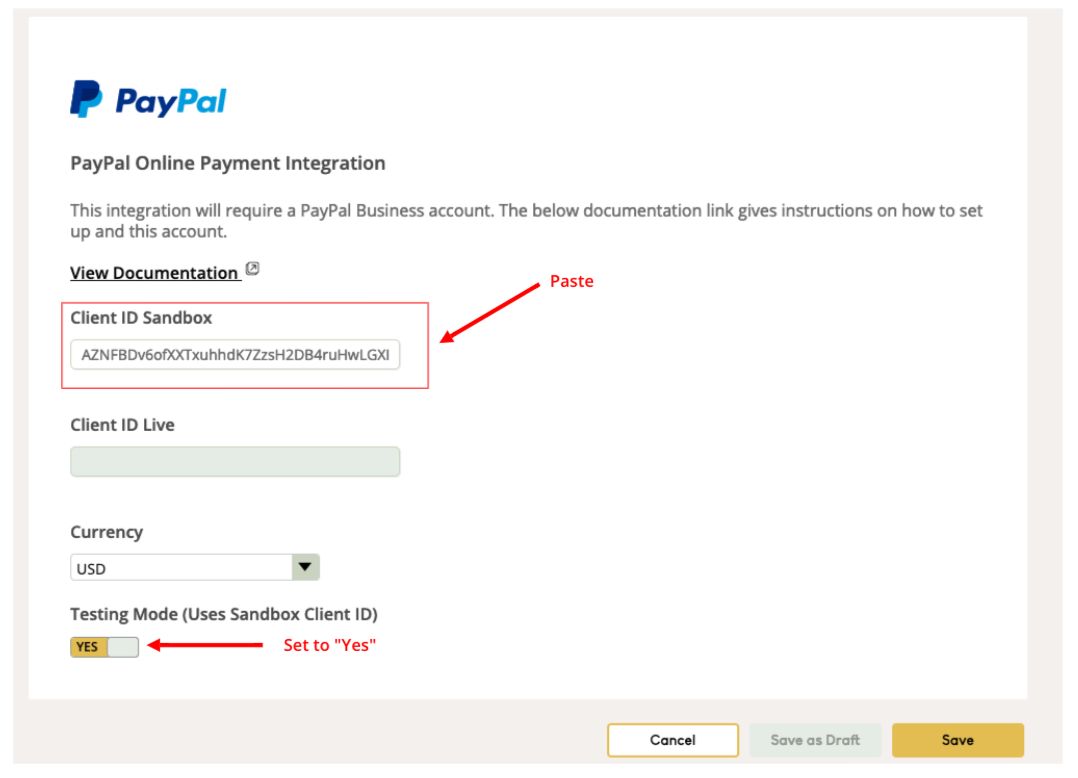1078x778 pixels.
Task: Click the PayPal double-P logo icon
Action: tap(86, 100)
